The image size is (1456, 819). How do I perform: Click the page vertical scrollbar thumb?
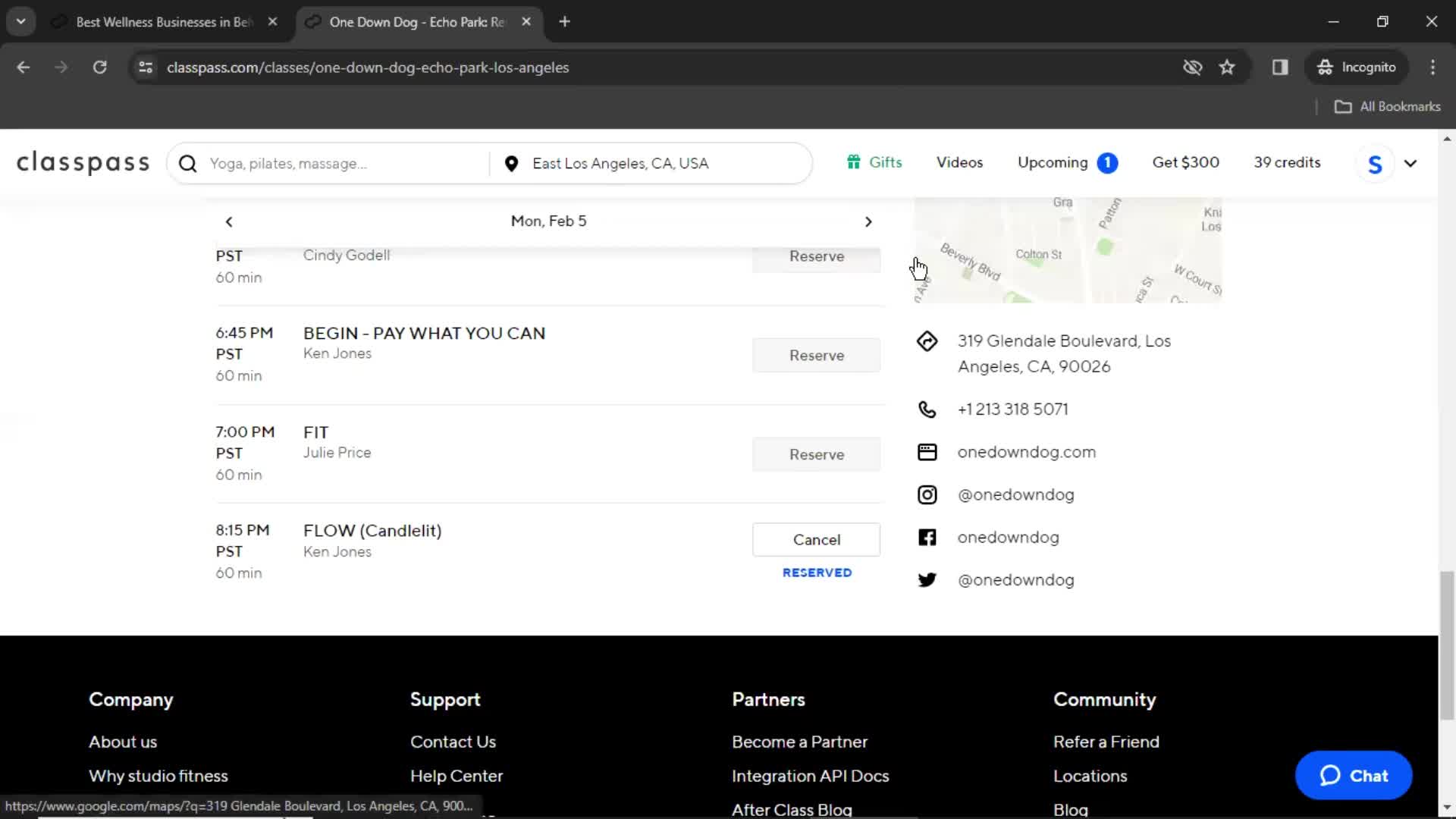click(1447, 645)
